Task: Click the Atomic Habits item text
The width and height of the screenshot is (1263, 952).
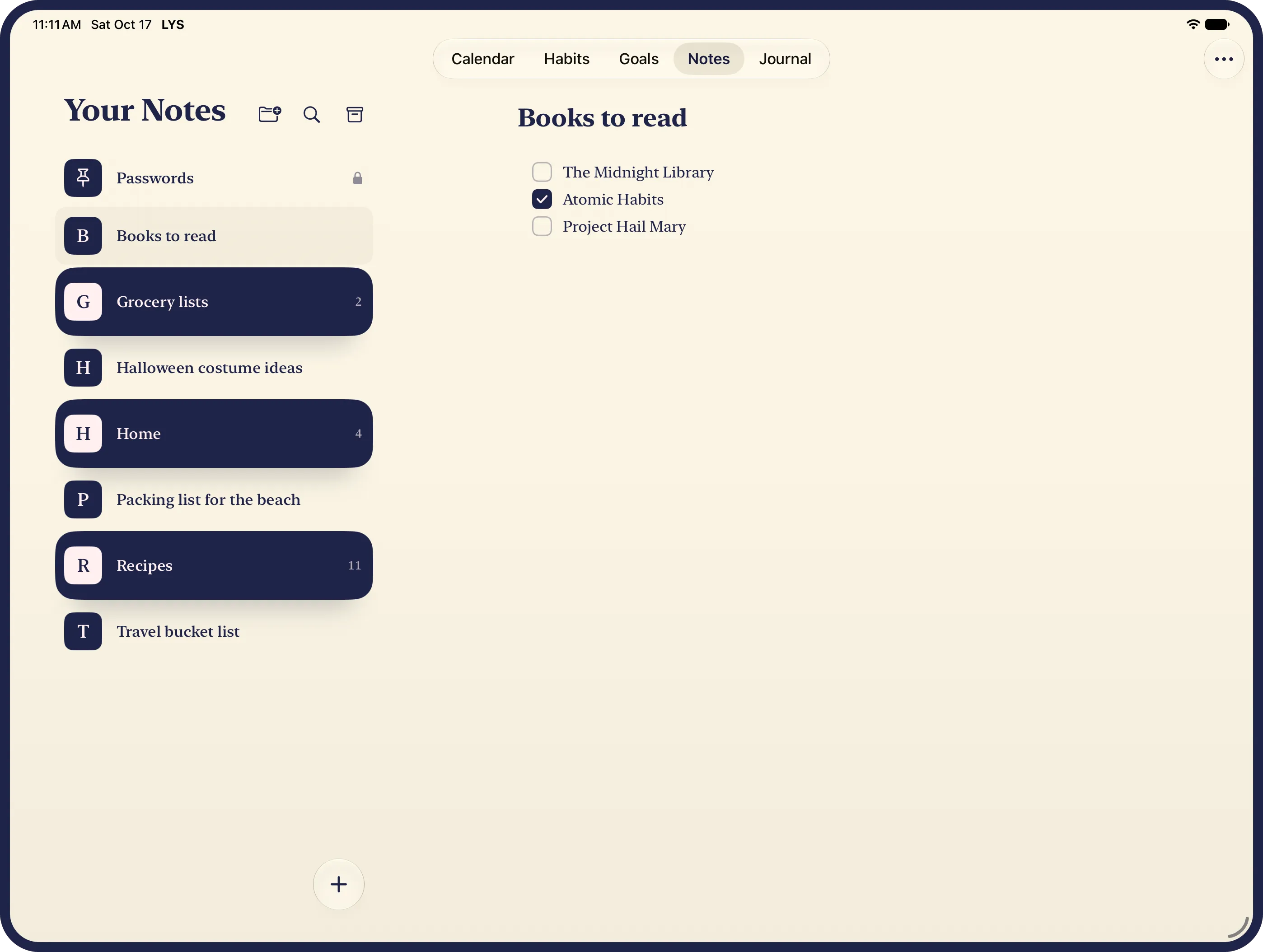Action: pyautogui.click(x=613, y=199)
